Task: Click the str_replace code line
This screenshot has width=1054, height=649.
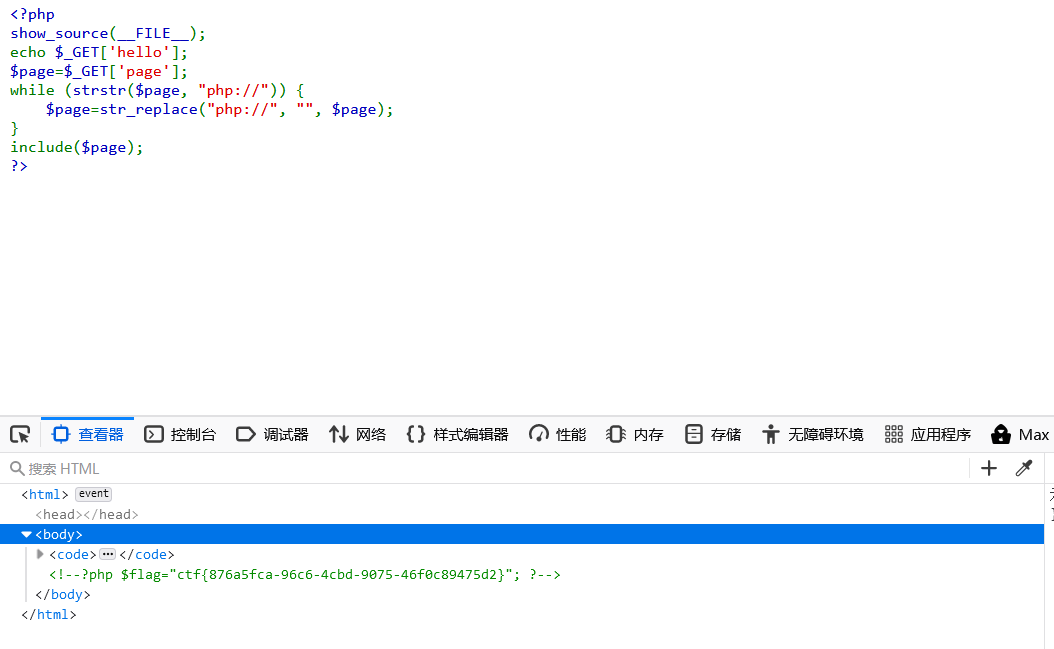Action: pos(219,110)
